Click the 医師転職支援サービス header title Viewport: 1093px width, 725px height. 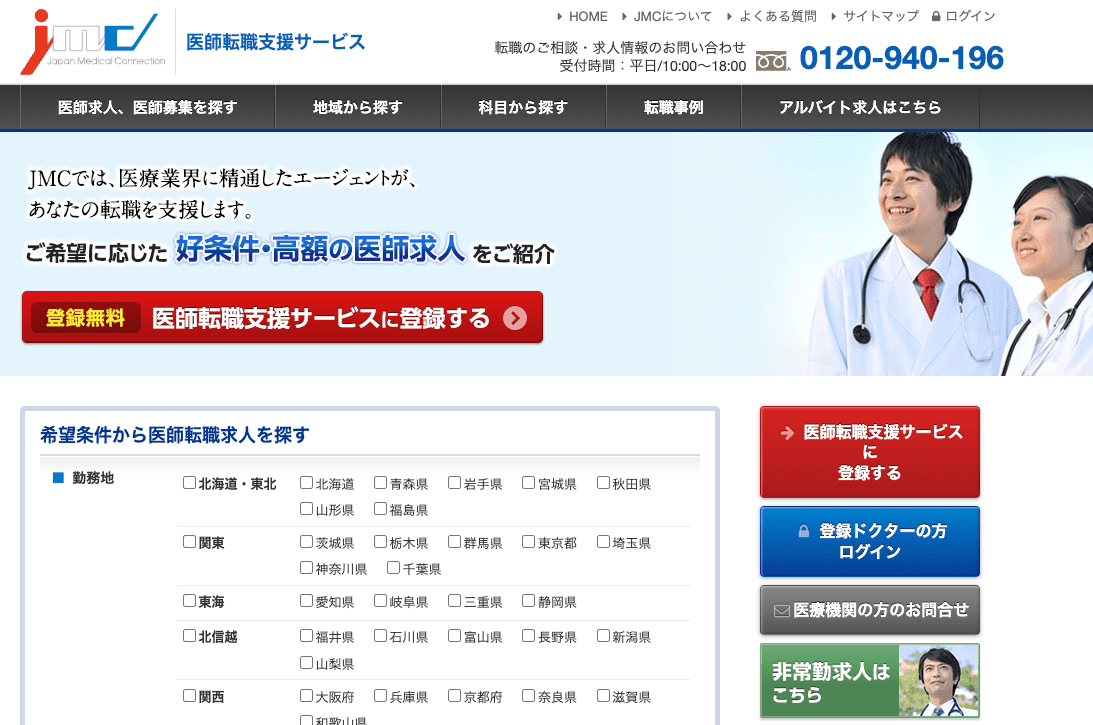(276, 42)
